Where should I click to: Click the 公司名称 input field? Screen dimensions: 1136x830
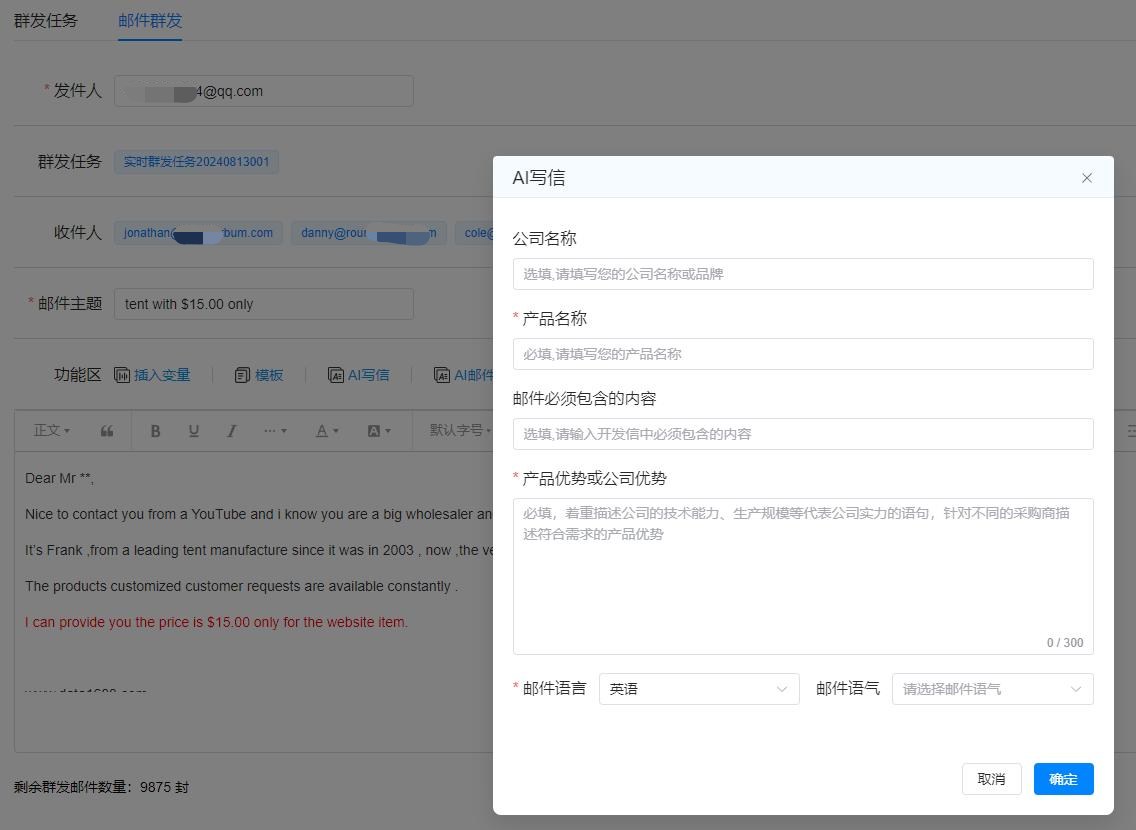coord(803,274)
